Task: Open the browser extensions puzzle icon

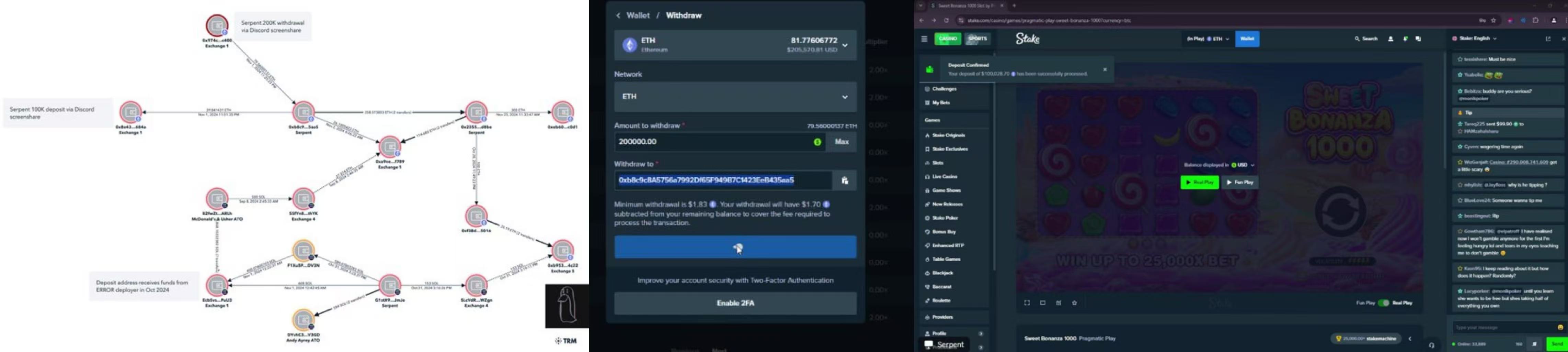Action: pos(1536,20)
